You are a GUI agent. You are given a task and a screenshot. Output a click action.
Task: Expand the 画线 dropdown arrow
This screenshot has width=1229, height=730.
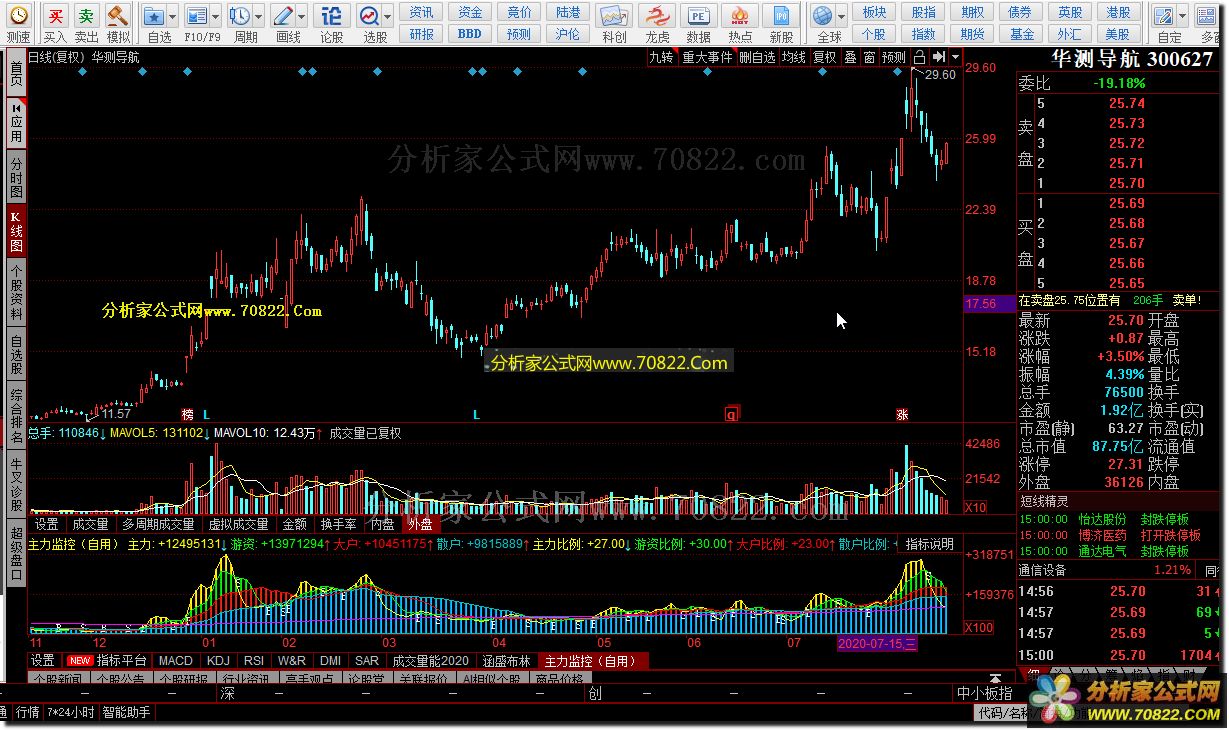302,17
